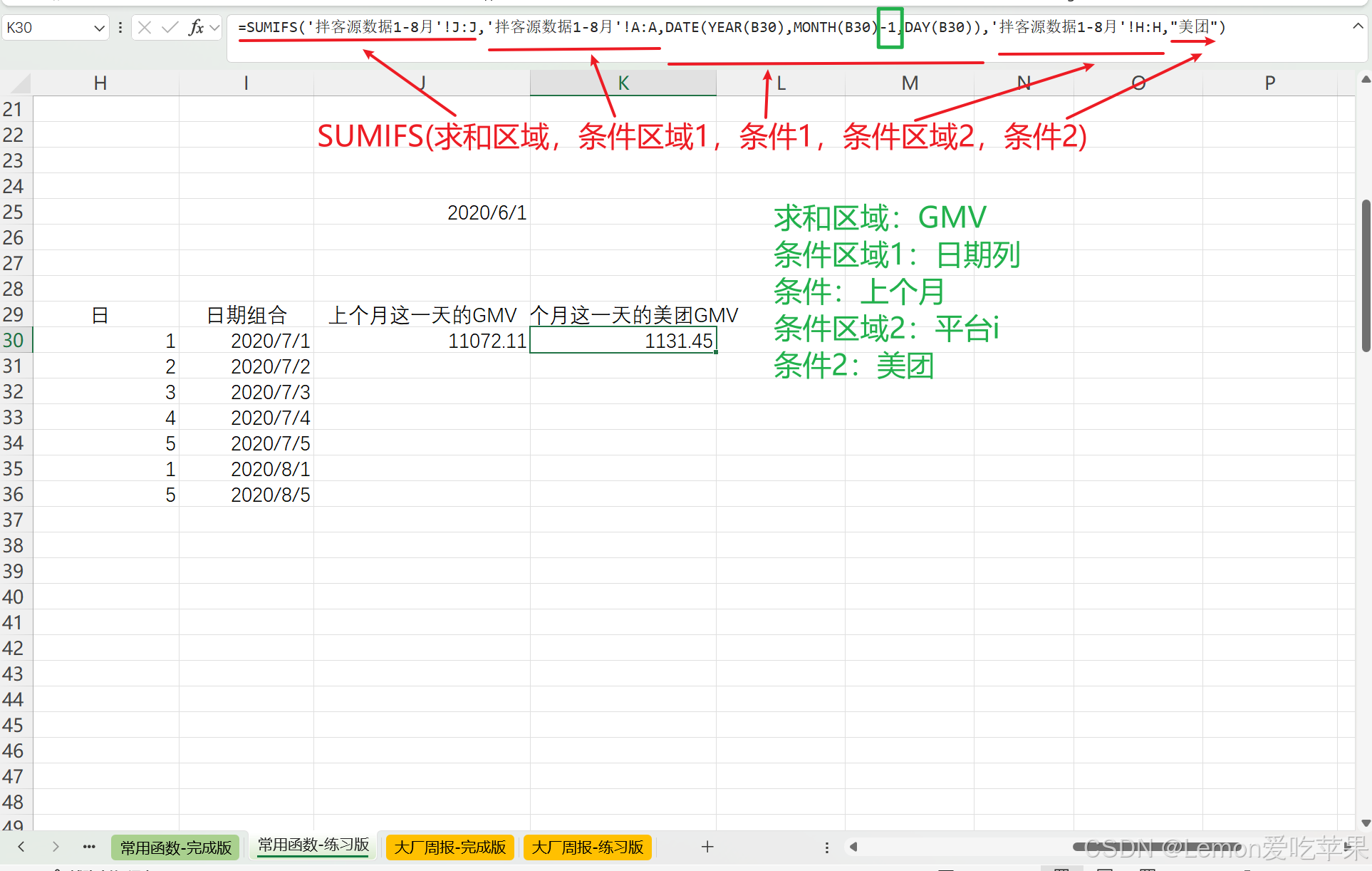Screen dimensions: 1372x871
Task: Add a new sheet with the plus icon
Action: coord(707,847)
